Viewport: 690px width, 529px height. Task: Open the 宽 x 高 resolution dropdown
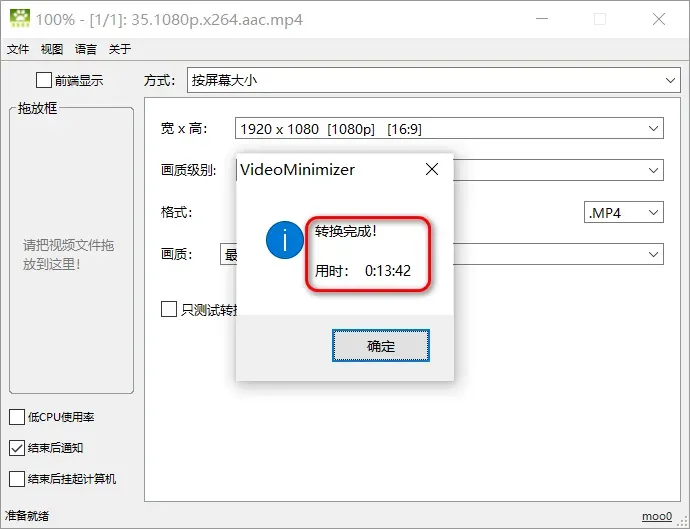pyautogui.click(x=449, y=129)
